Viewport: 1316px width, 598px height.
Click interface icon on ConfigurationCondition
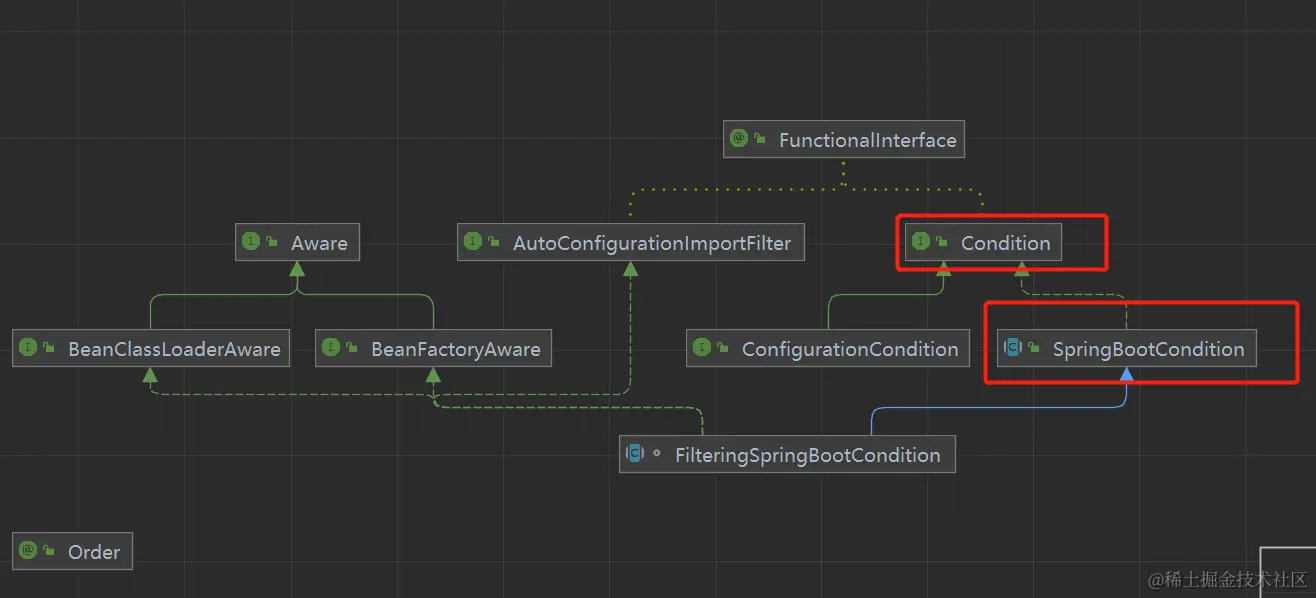[701, 348]
